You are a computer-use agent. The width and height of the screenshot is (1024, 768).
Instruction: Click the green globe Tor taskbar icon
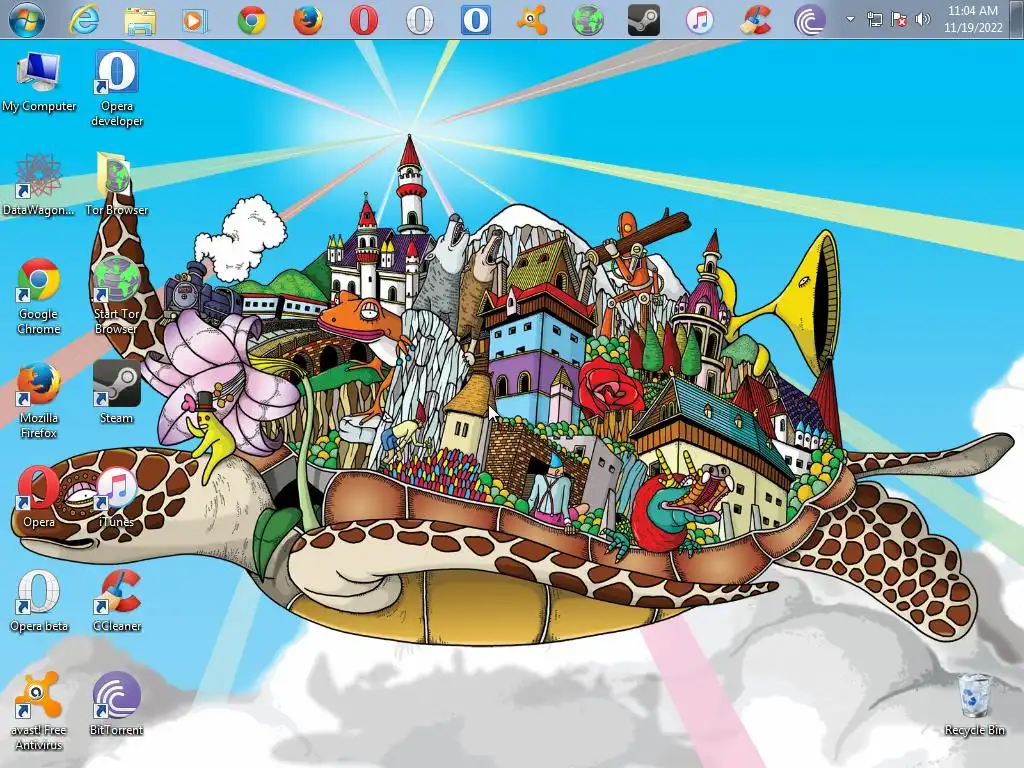[x=588, y=20]
